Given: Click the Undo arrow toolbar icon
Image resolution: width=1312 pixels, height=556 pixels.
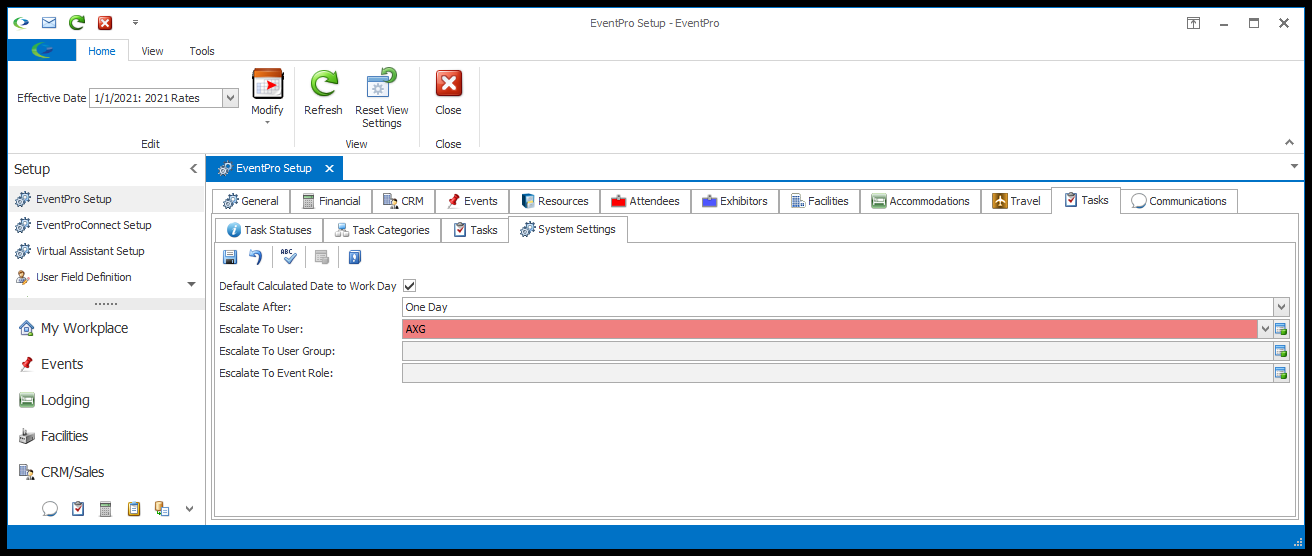Looking at the screenshot, I should point(256,258).
